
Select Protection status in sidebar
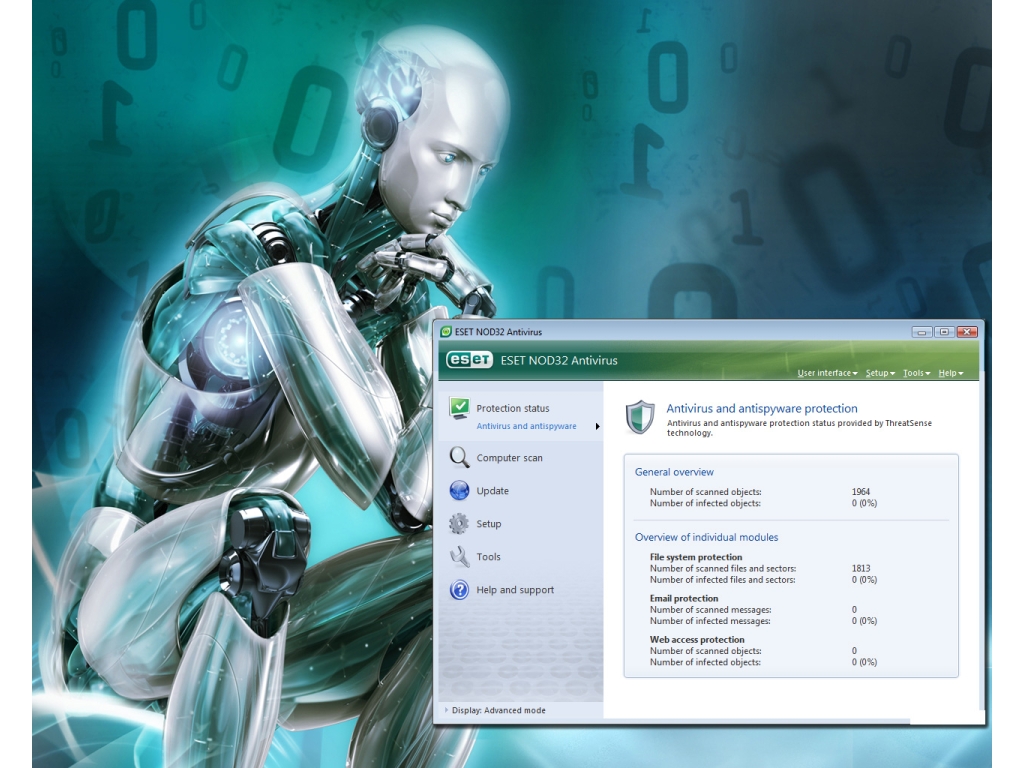[513, 408]
